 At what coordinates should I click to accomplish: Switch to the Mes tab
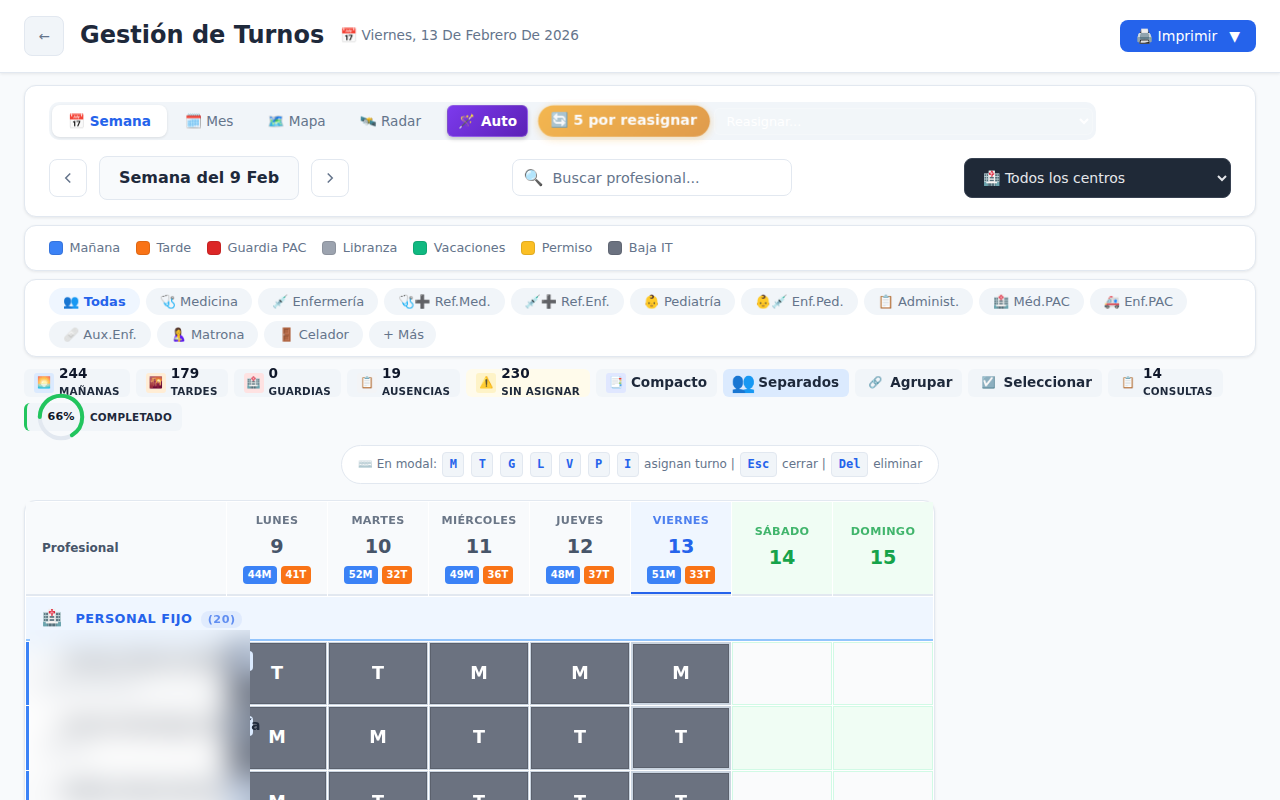210,120
